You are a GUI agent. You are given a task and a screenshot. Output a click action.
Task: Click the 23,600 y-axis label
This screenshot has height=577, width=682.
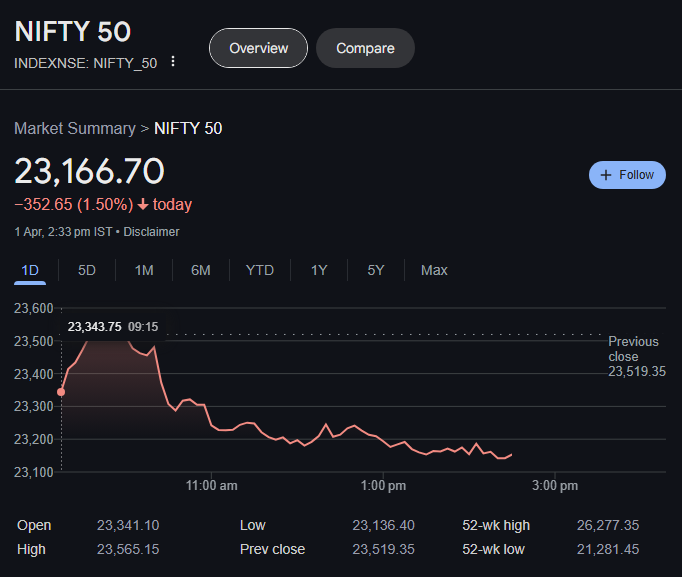click(33, 308)
